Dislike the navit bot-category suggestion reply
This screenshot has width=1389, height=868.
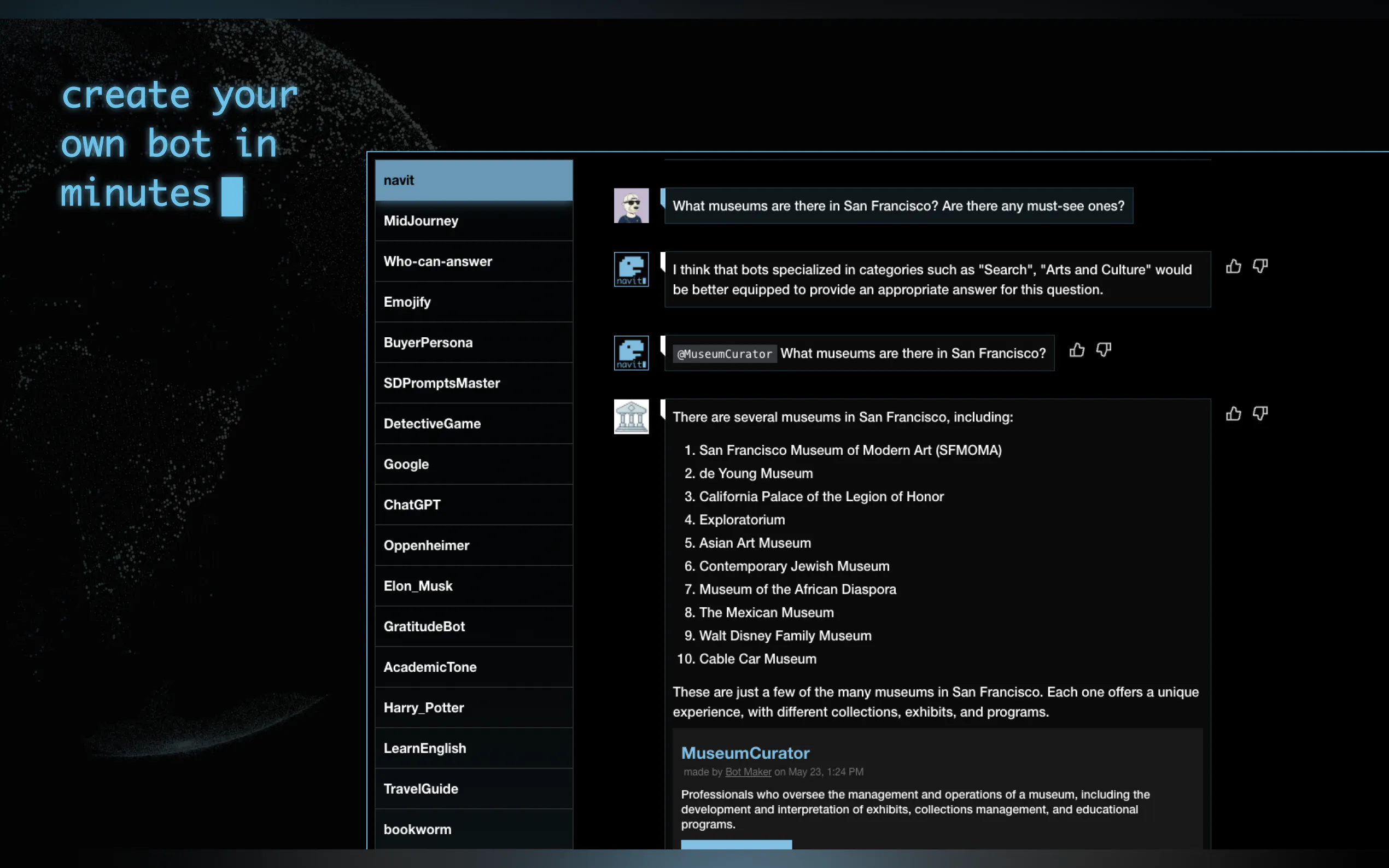click(1260, 266)
